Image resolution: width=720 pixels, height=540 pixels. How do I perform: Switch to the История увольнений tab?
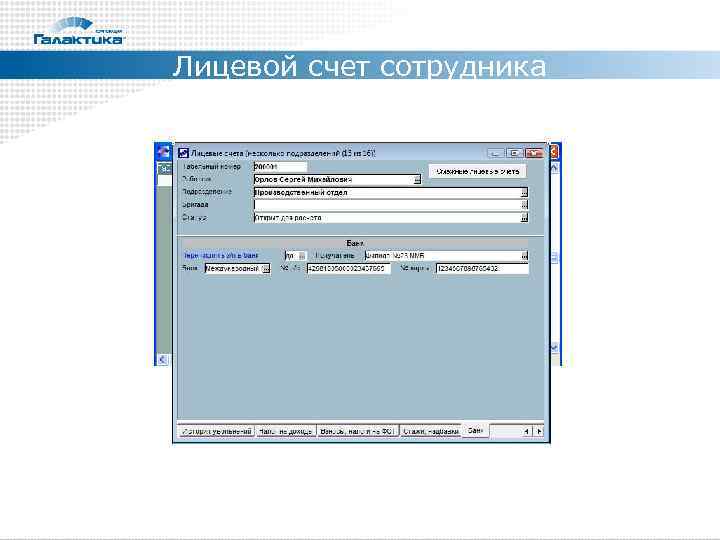pos(217,431)
